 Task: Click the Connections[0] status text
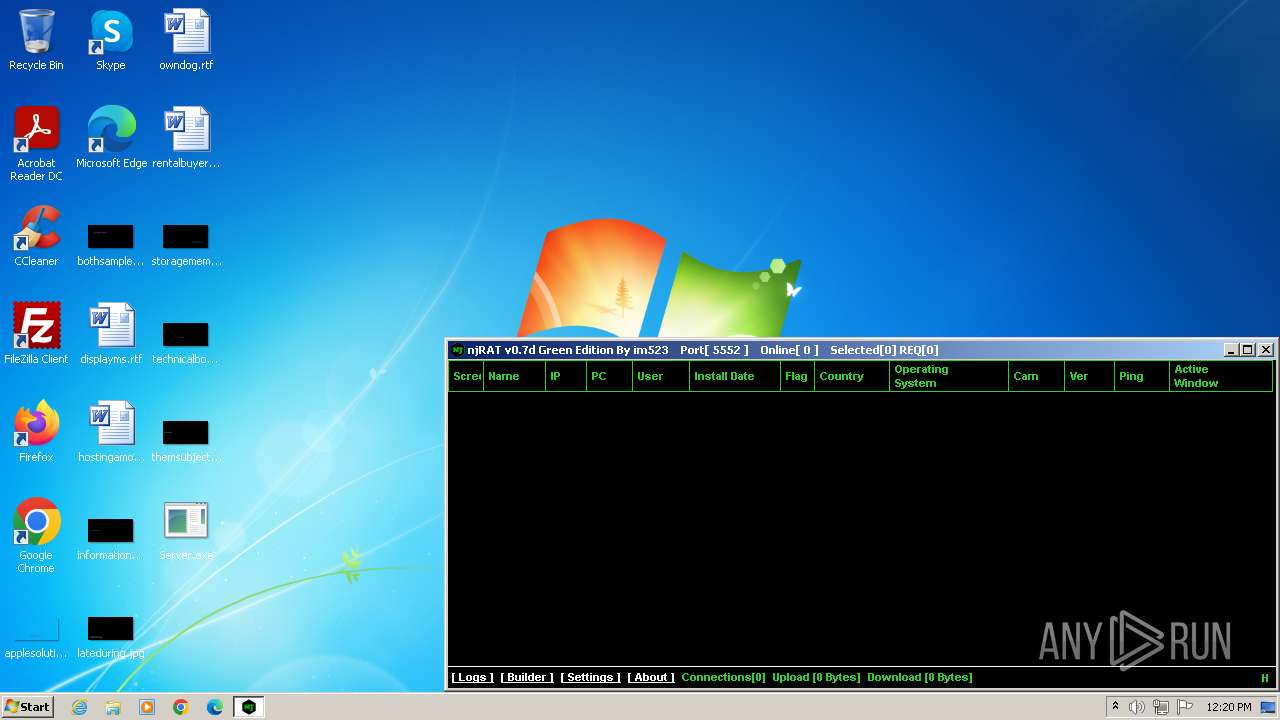point(723,677)
